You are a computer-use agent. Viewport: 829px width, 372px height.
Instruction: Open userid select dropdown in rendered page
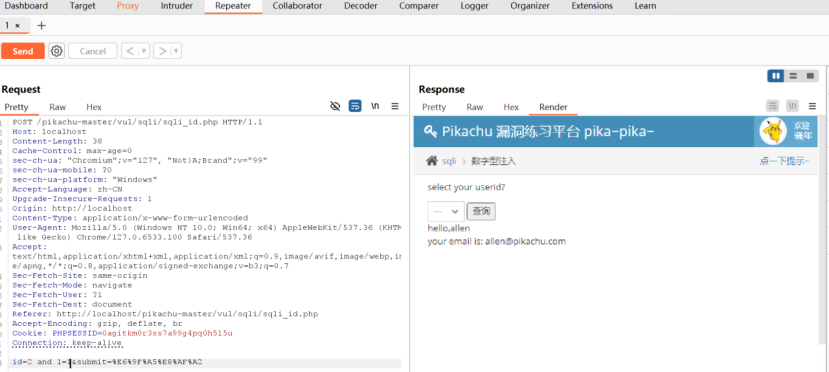(446, 211)
